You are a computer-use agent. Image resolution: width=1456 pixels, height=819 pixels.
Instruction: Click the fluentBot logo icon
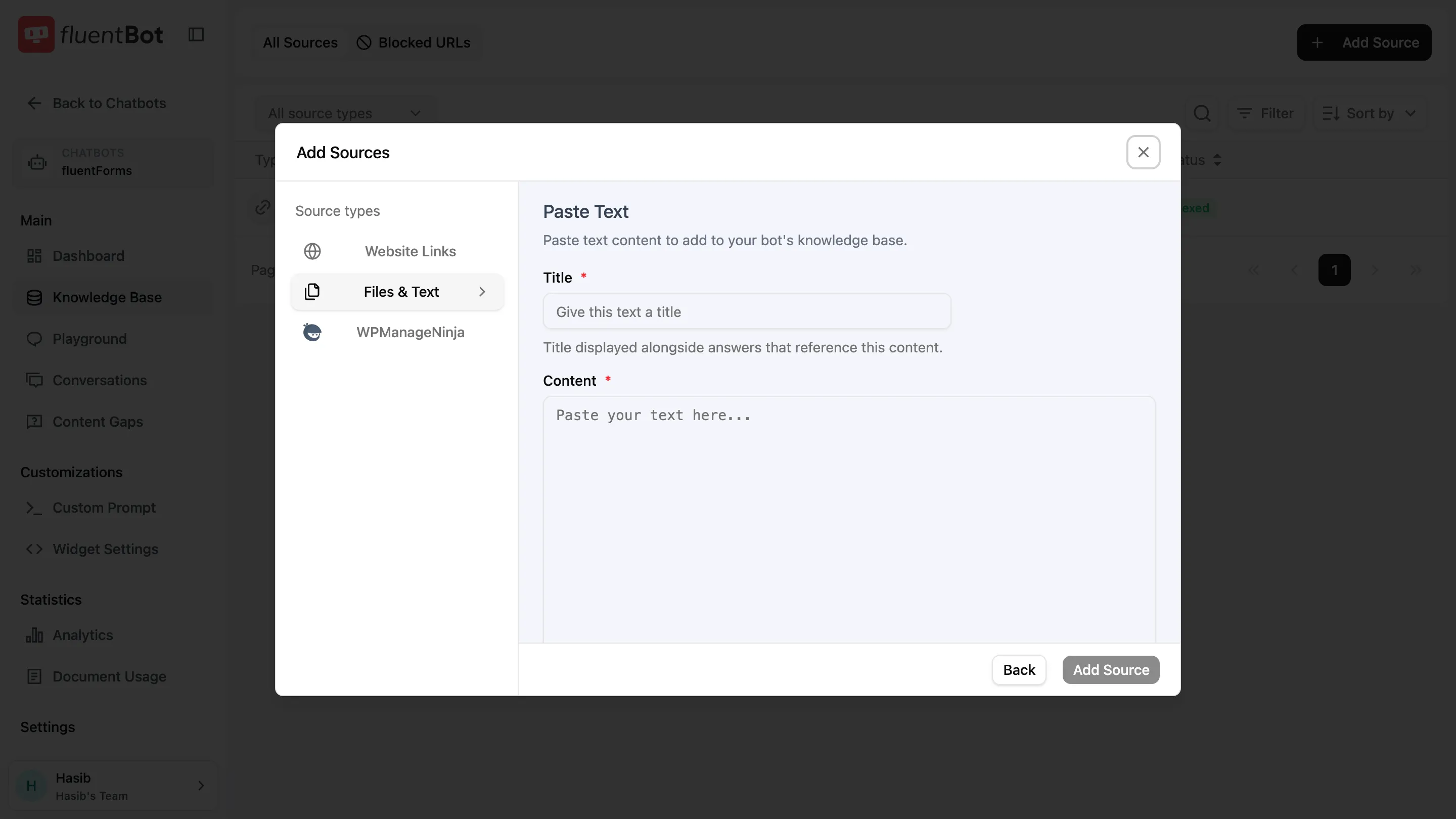coord(36,34)
